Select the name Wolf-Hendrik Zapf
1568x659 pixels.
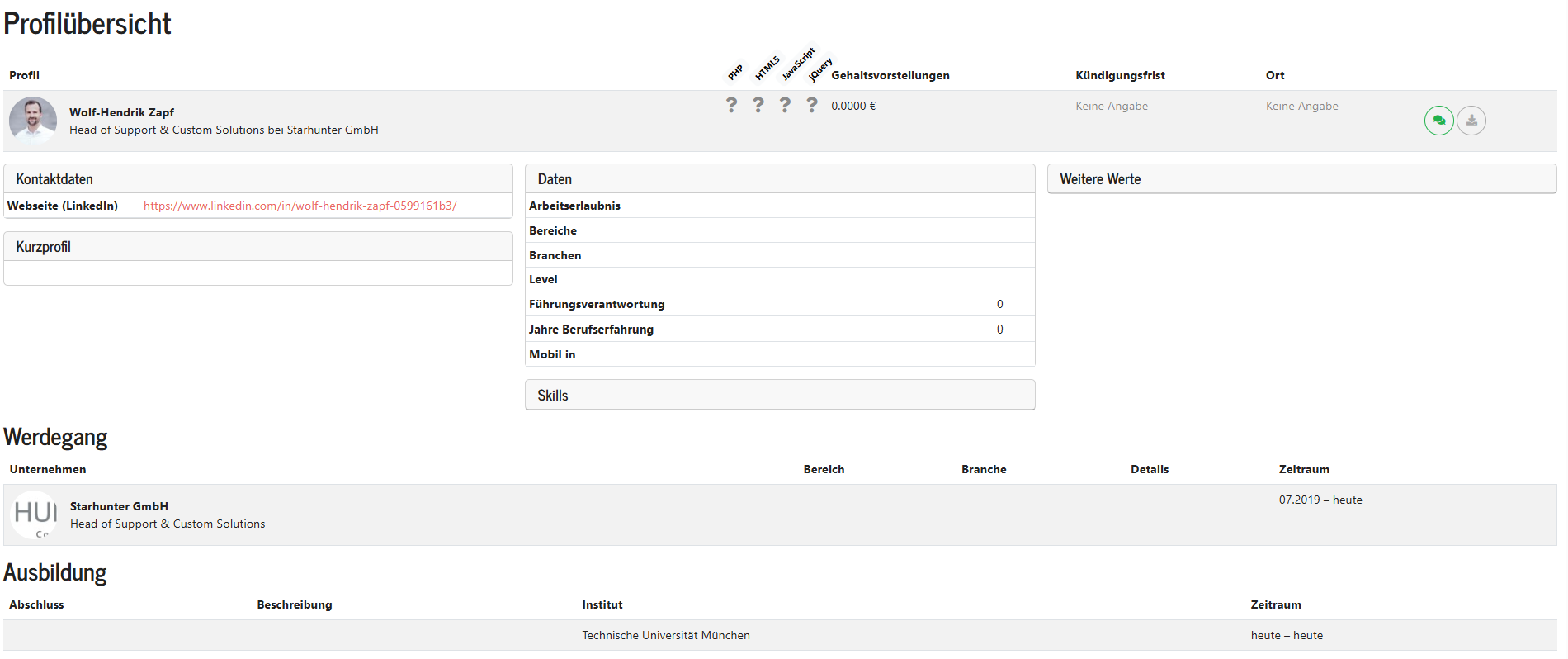pyautogui.click(x=121, y=112)
